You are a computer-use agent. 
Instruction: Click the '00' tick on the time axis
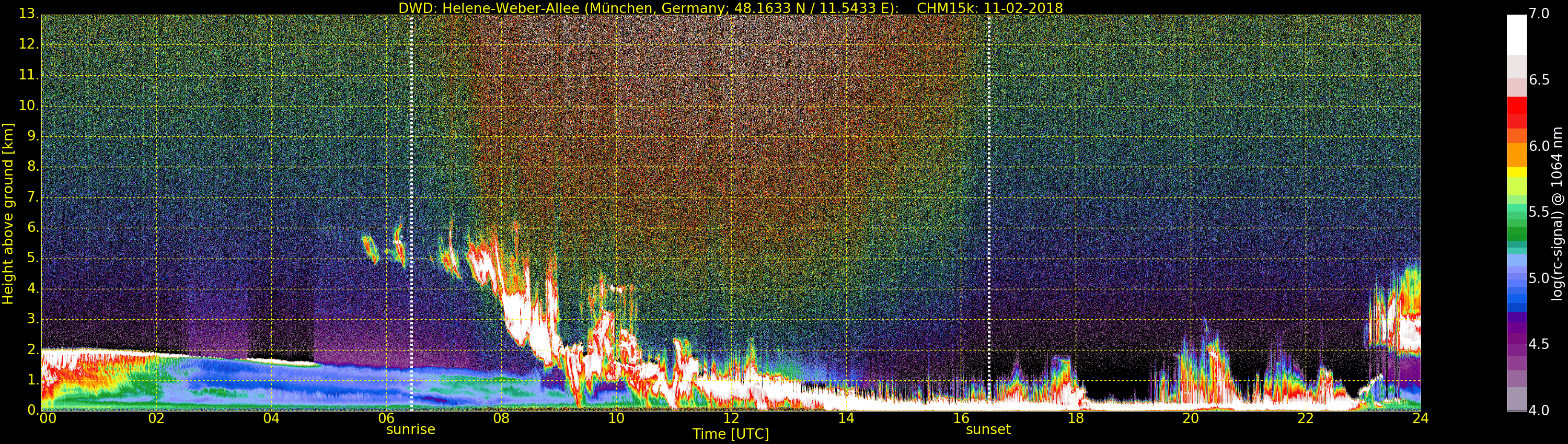(x=48, y=418)
